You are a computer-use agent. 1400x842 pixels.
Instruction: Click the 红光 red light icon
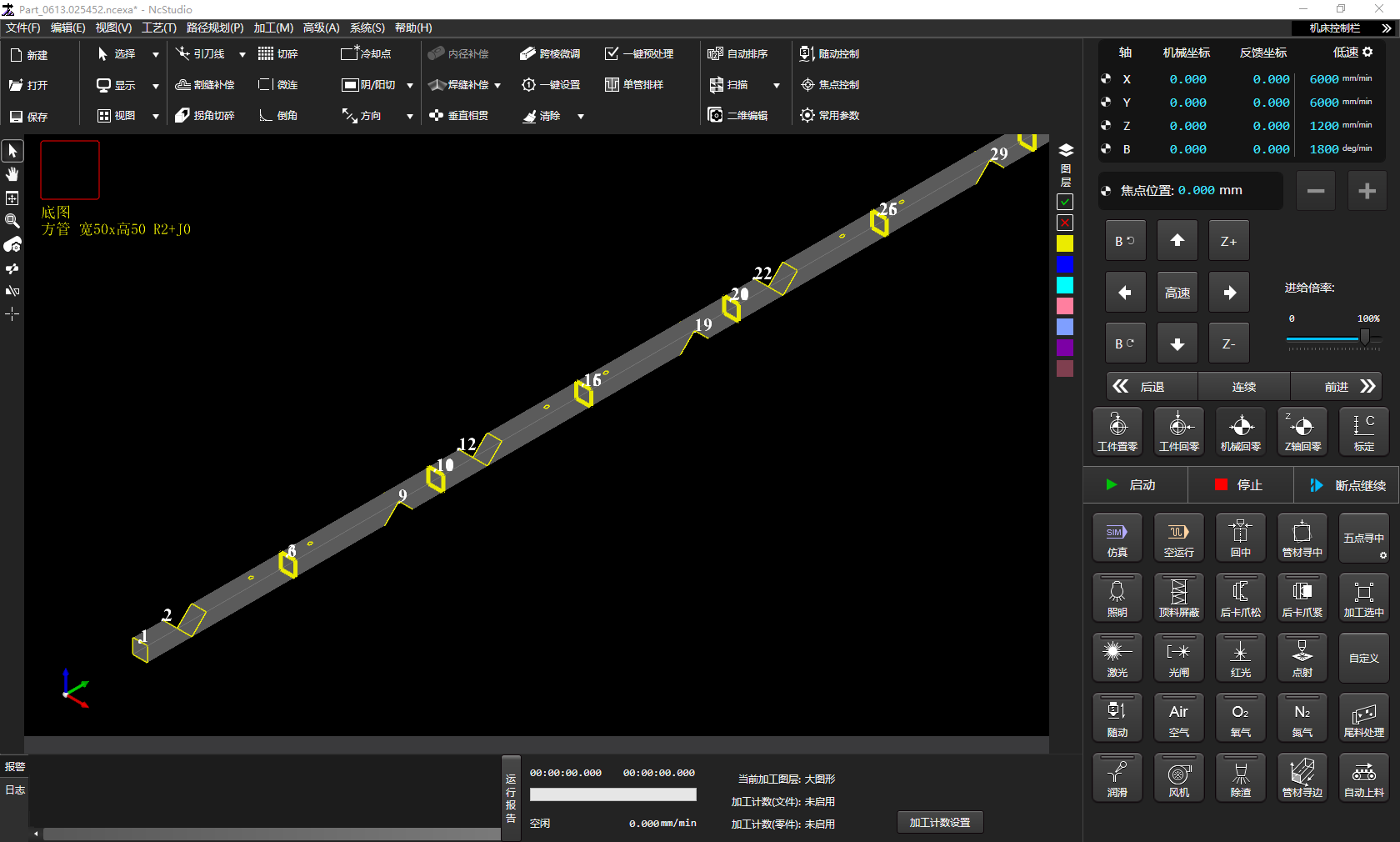[x=1240, y=658]
